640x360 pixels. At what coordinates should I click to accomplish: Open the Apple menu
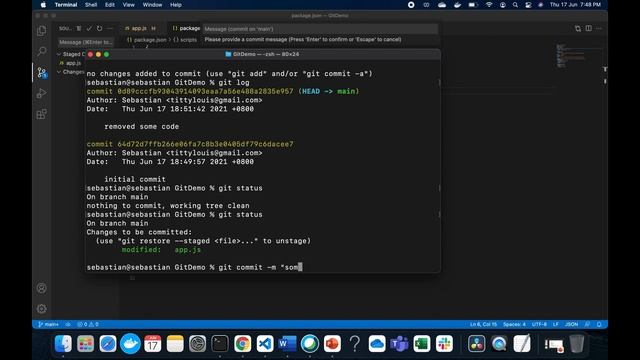pyautogui.click(x=43, y=5)
